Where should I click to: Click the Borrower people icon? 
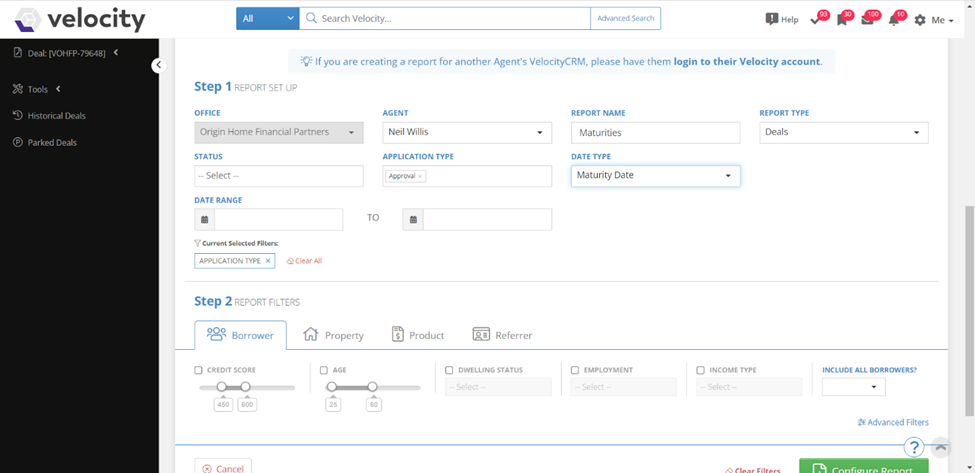coord(216,334)
